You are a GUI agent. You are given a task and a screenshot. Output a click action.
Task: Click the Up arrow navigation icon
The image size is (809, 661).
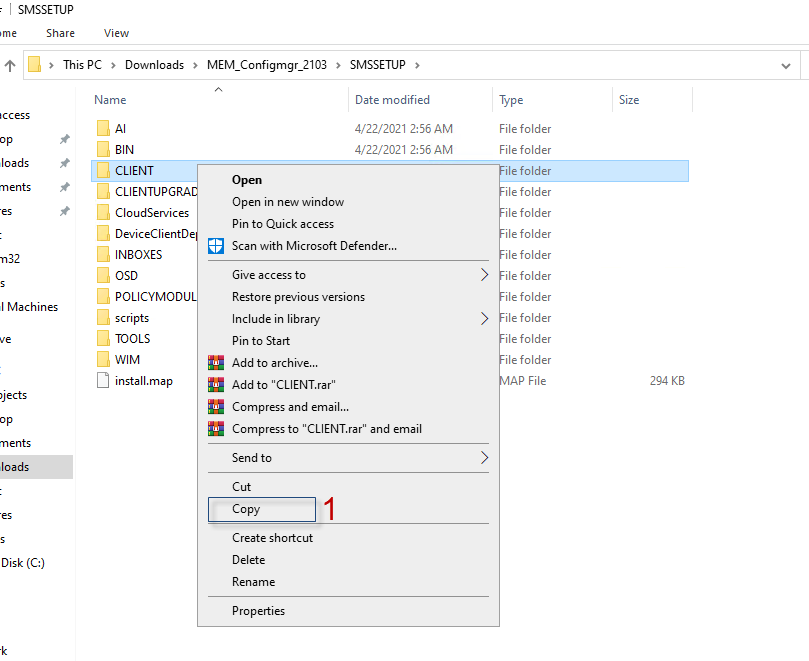pos(10,66)
